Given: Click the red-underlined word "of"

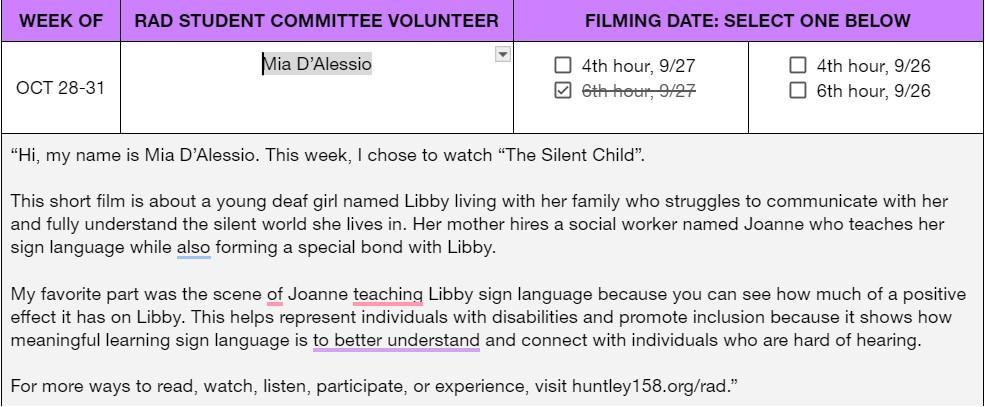Looking at the screenshot, I should 274,295.
